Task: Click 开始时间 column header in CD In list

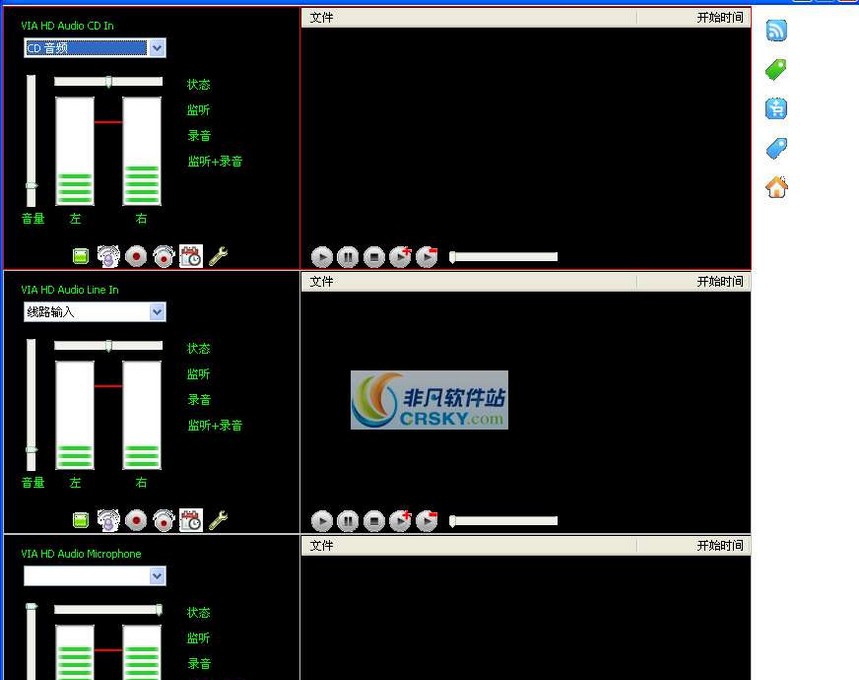Action: (x=694, y=18)
